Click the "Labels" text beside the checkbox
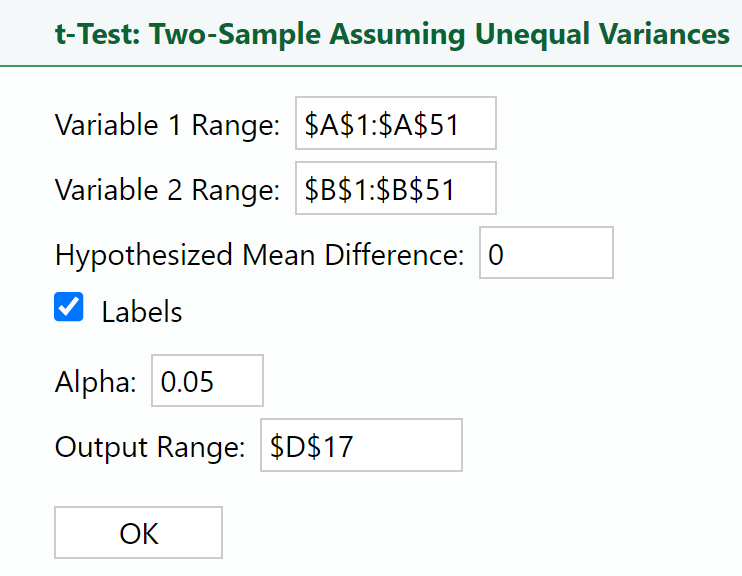The height and width of the screenshot is (576, 742). [142, 312]
